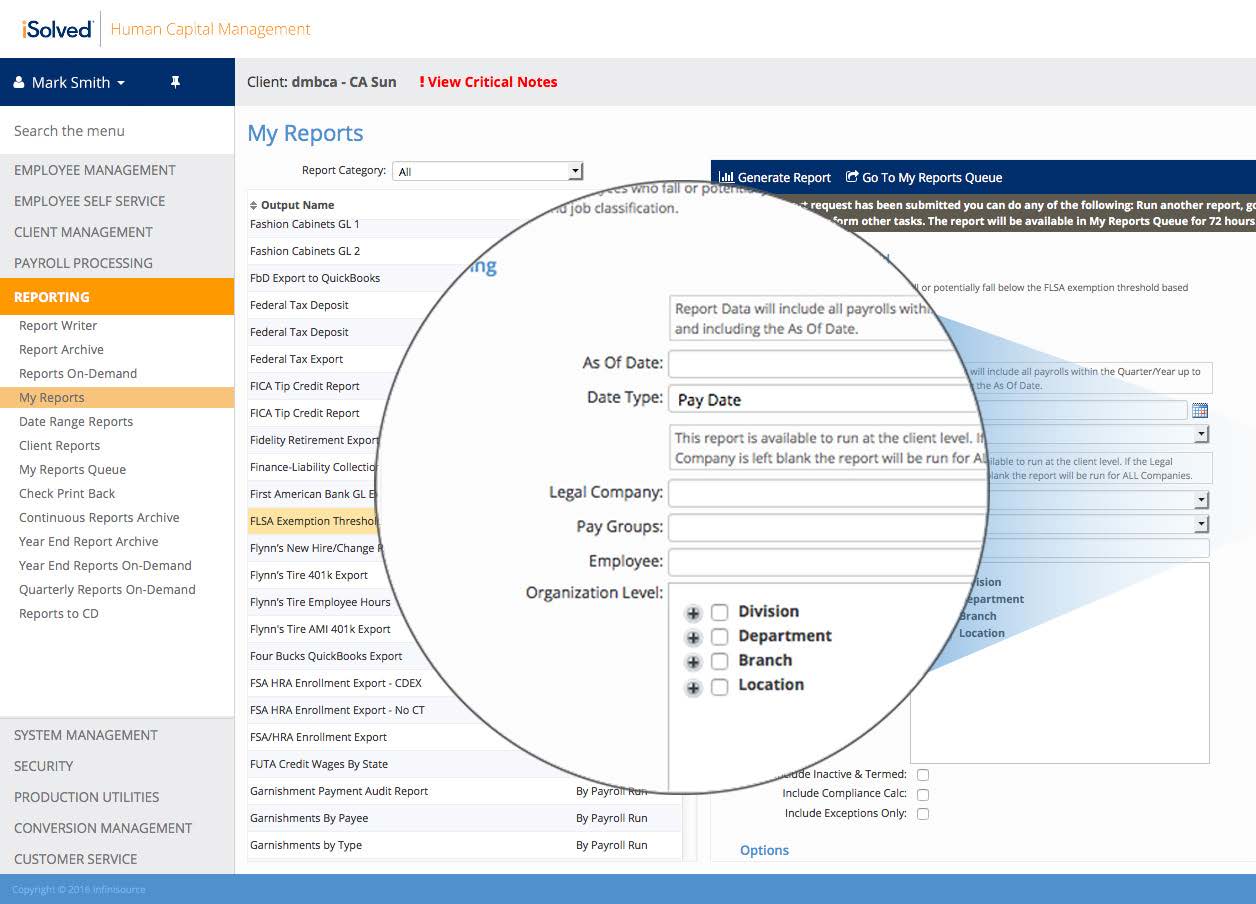This screenshot has width=1256, height=904.
Task: Open the Payroll Processing menu section
Action: point(83,263)
